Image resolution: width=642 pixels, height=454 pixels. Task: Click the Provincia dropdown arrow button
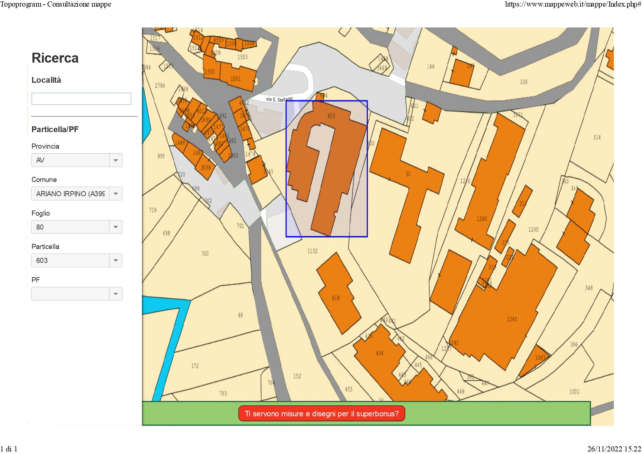point(116,160)
